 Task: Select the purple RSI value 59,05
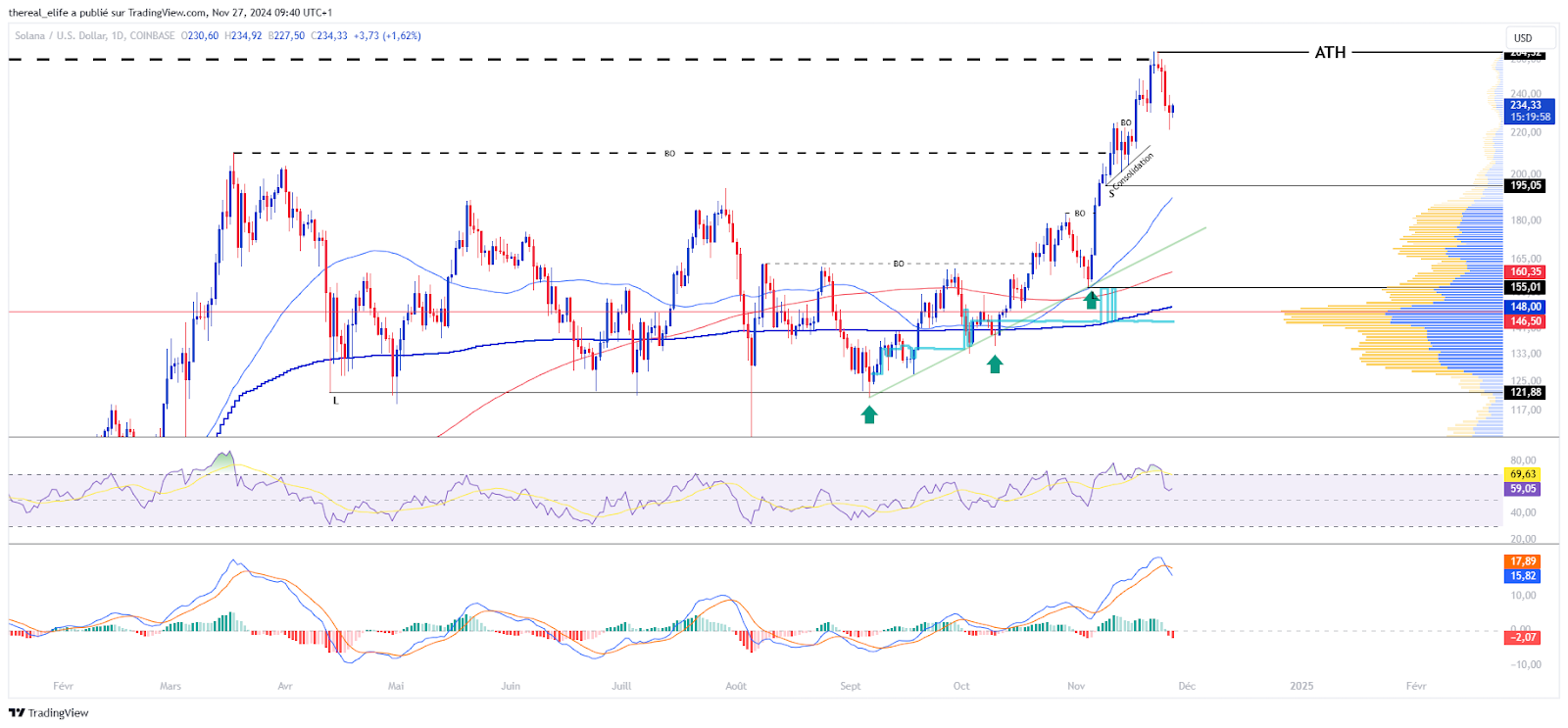[1523, 489]
